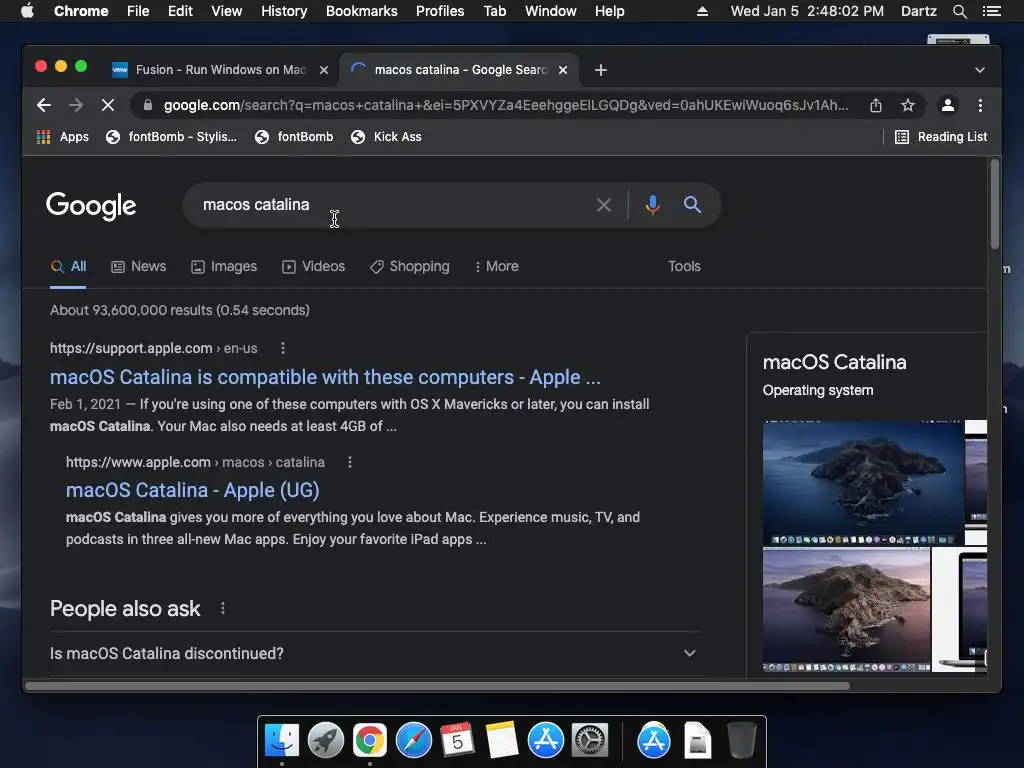Open People also ask options menu
The image size is (1024, 768).
pos(223,609)
